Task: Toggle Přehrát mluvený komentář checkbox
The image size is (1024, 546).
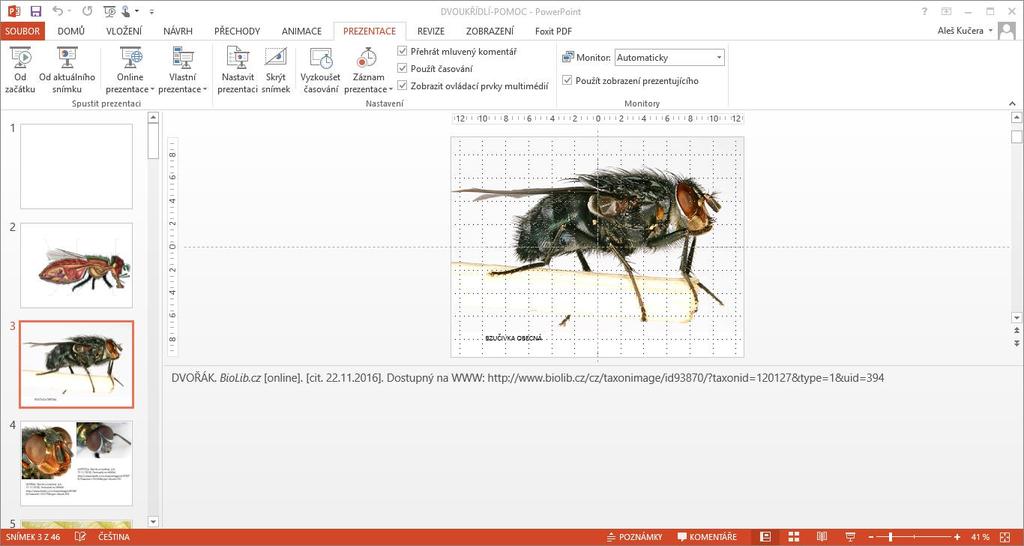Action: point(402,51)
